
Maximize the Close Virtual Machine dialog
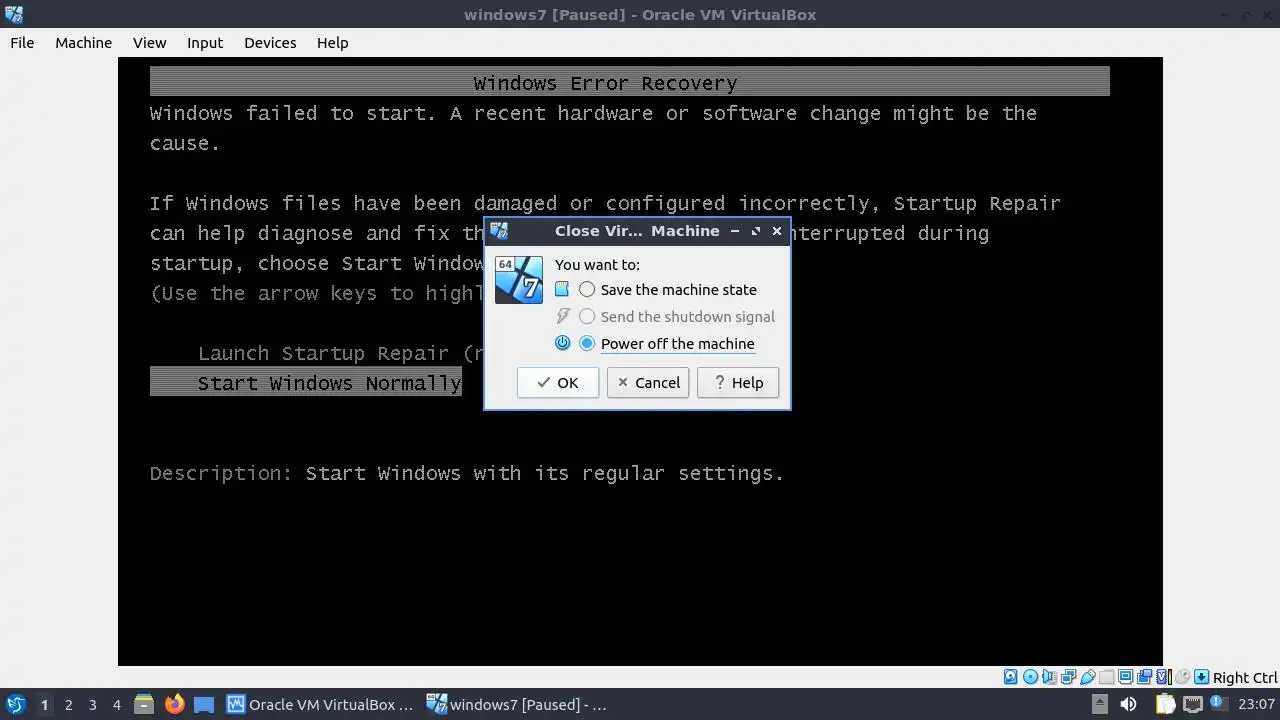click(x=756, y=231)
